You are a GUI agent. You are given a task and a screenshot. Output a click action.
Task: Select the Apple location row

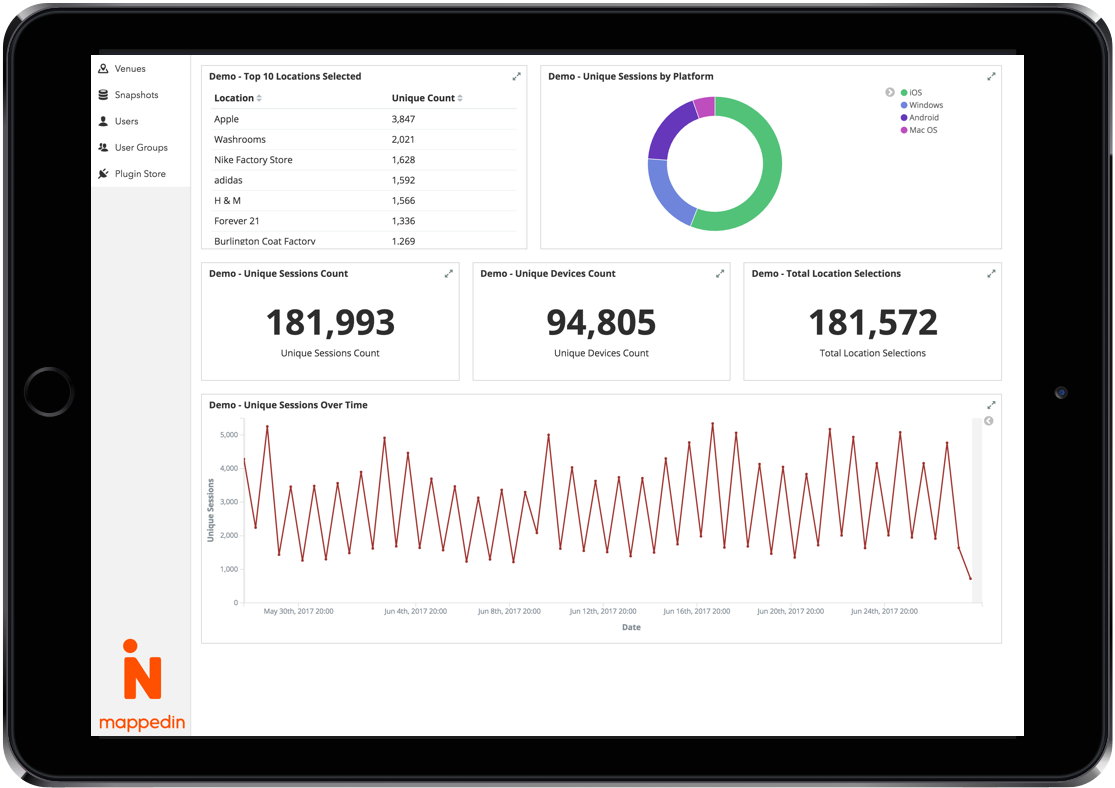[365, 119]
